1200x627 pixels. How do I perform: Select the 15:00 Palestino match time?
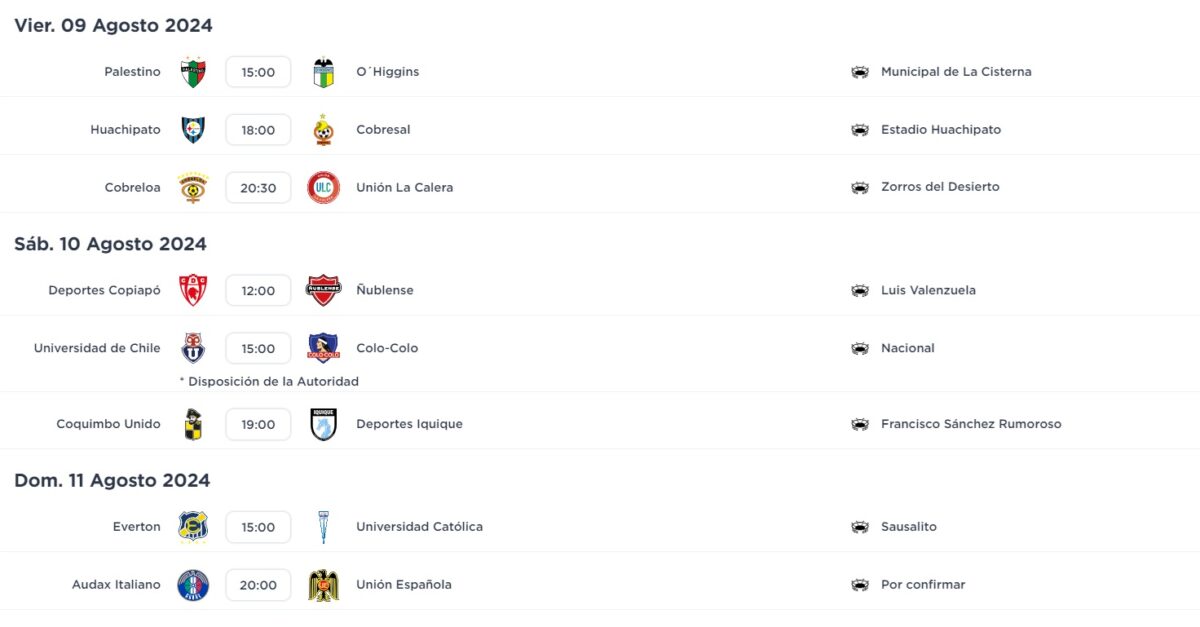[258, 72]
